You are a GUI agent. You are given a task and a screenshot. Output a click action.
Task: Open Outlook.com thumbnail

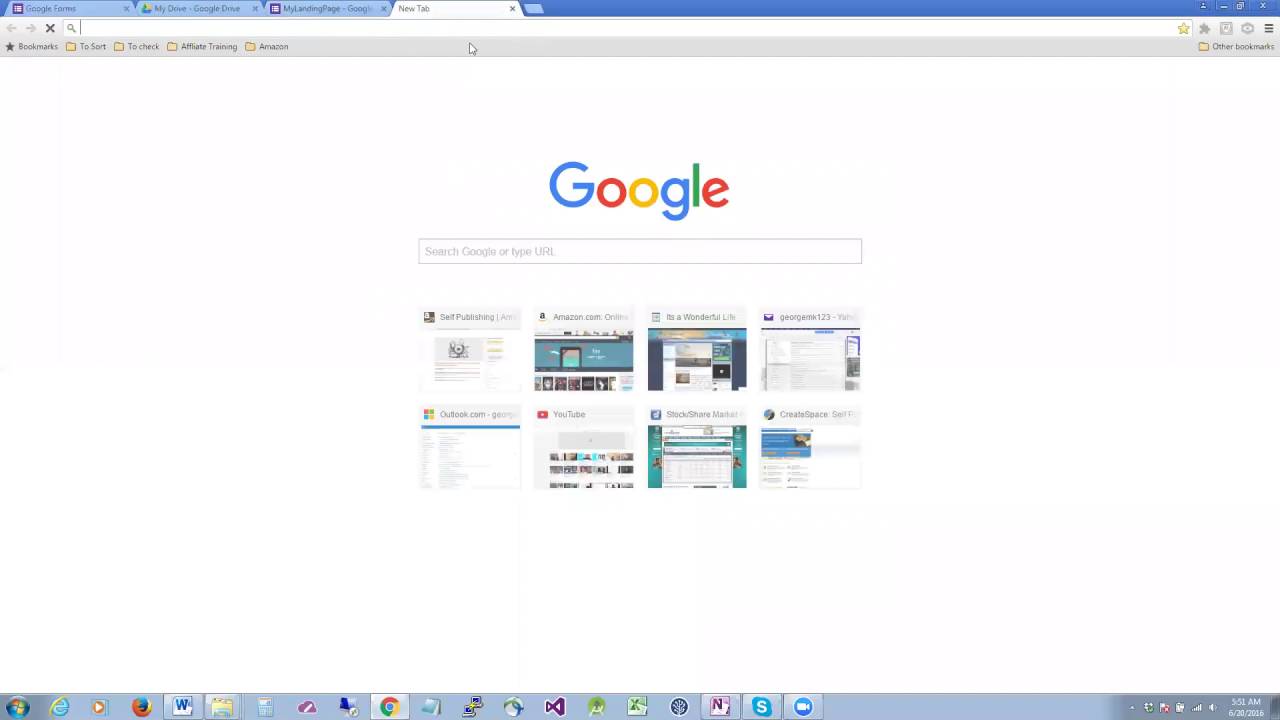[x=470, y=447]
